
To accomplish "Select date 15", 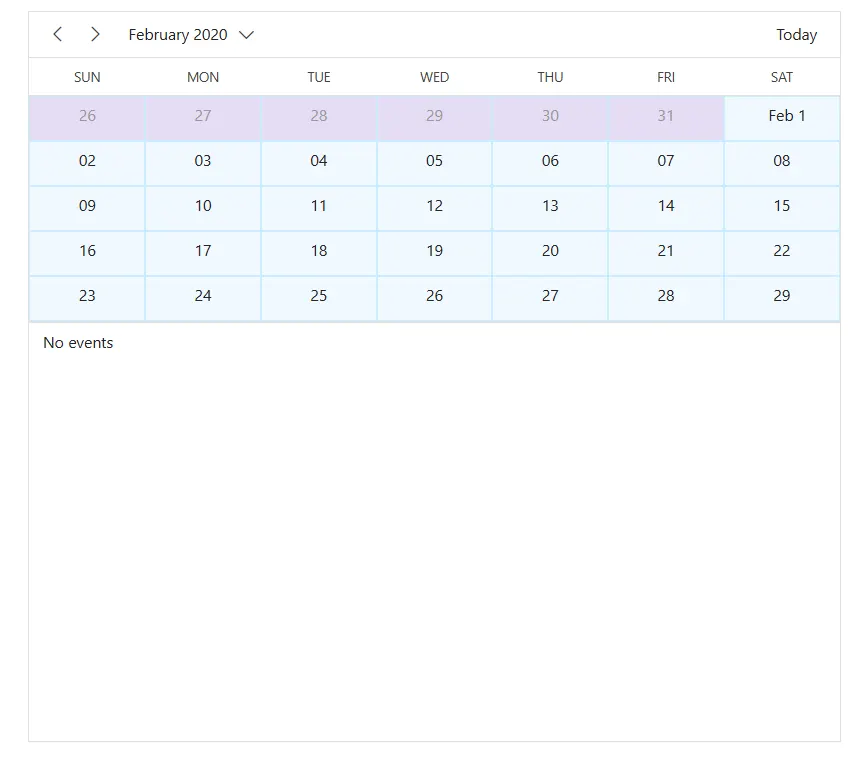I will pos(782,208).
